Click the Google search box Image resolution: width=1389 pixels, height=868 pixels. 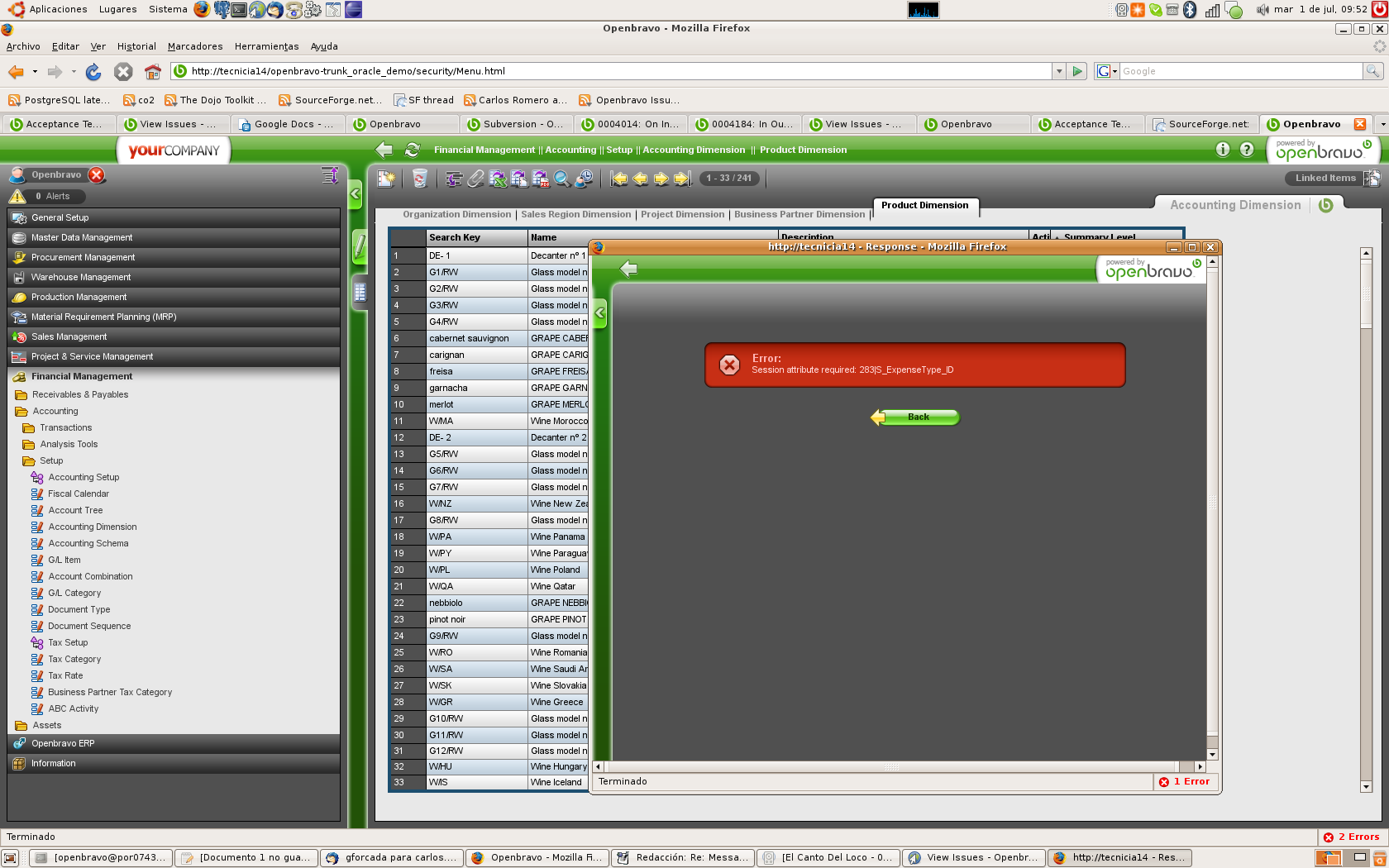(x=1240, y=72)
